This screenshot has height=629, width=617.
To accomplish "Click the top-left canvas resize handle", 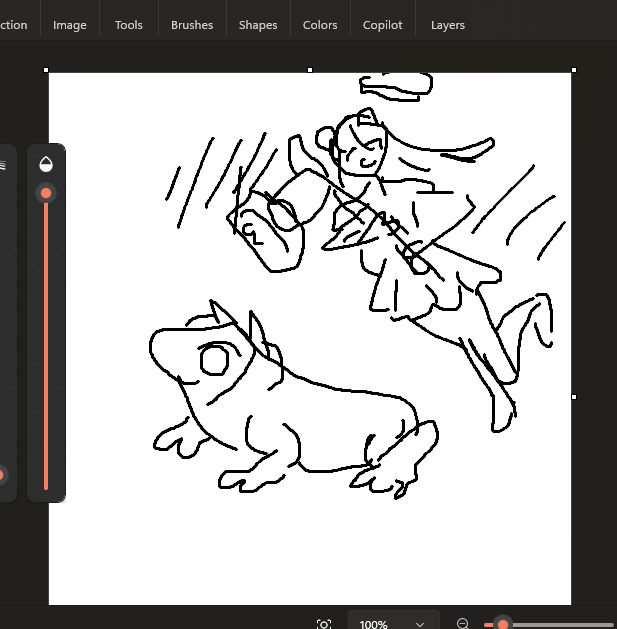I will point(46,70).
